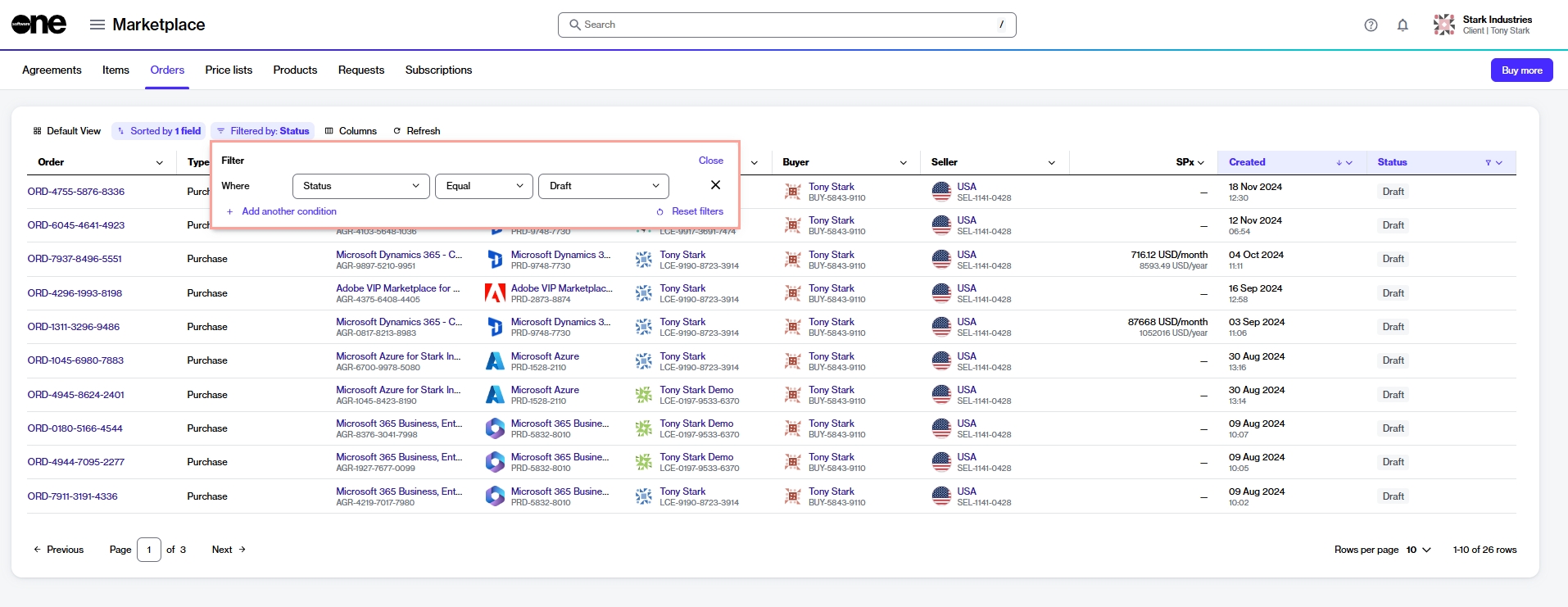Screen dimensions: 1568x607
Task: Click the SoftwareOne logo
Action: tap(39, 25)
